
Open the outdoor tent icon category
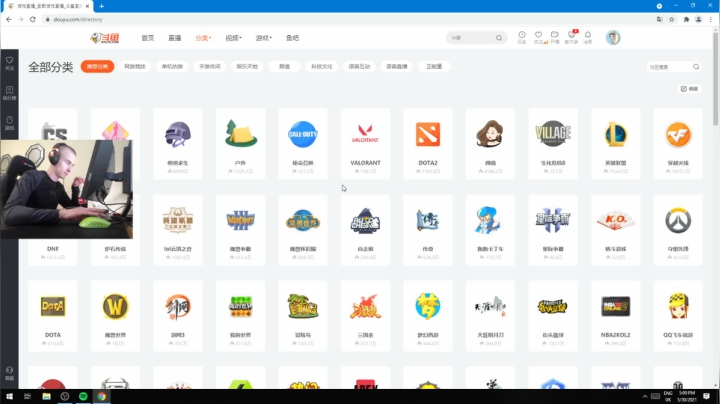click(x=241, y=144)
